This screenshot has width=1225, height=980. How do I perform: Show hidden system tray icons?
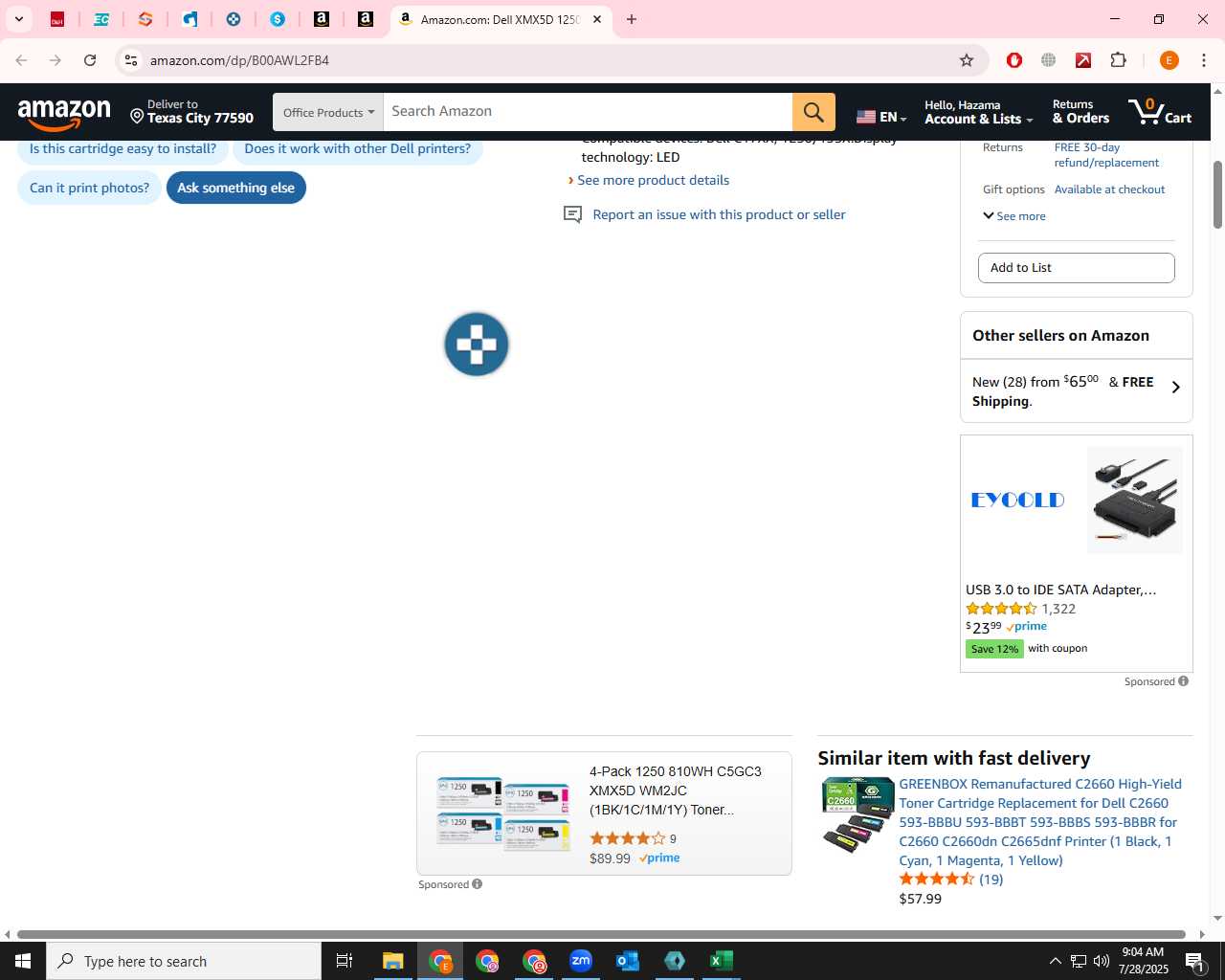tap(1055, 961)
